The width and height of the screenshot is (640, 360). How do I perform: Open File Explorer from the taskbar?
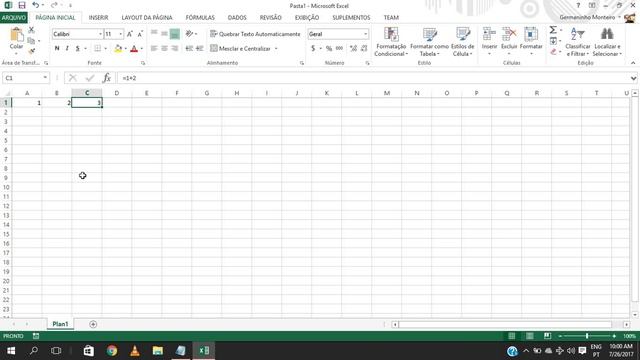pyautogui.click(x=158, y=351)
